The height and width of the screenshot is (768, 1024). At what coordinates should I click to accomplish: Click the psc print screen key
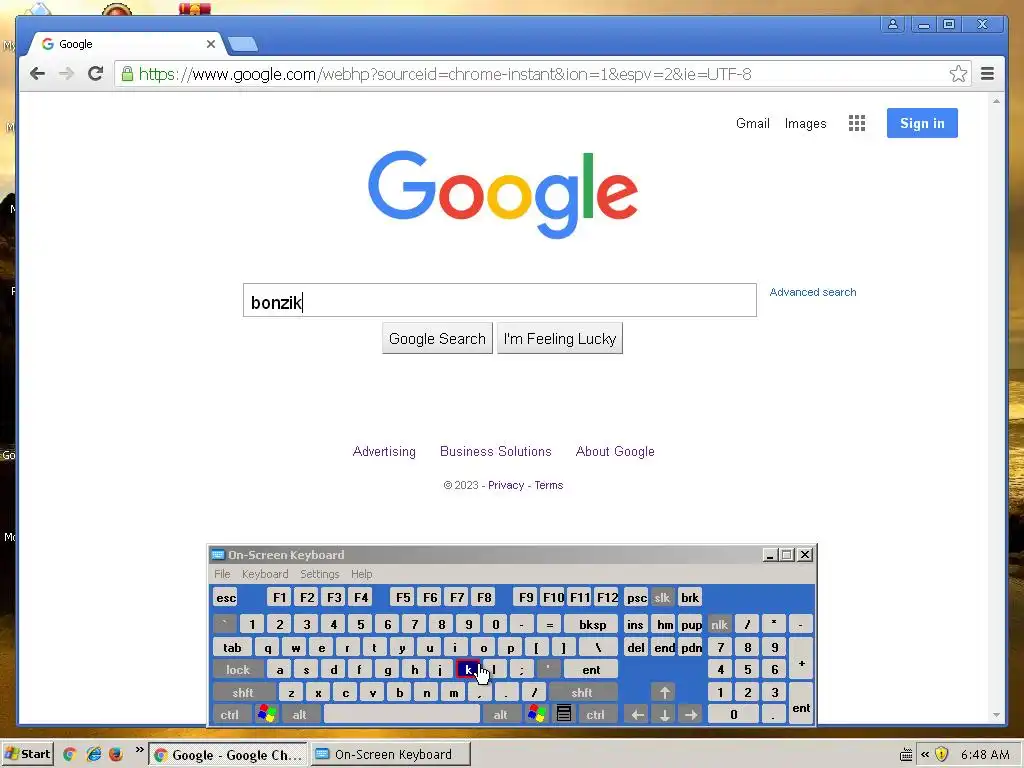(x=636, y=598)
